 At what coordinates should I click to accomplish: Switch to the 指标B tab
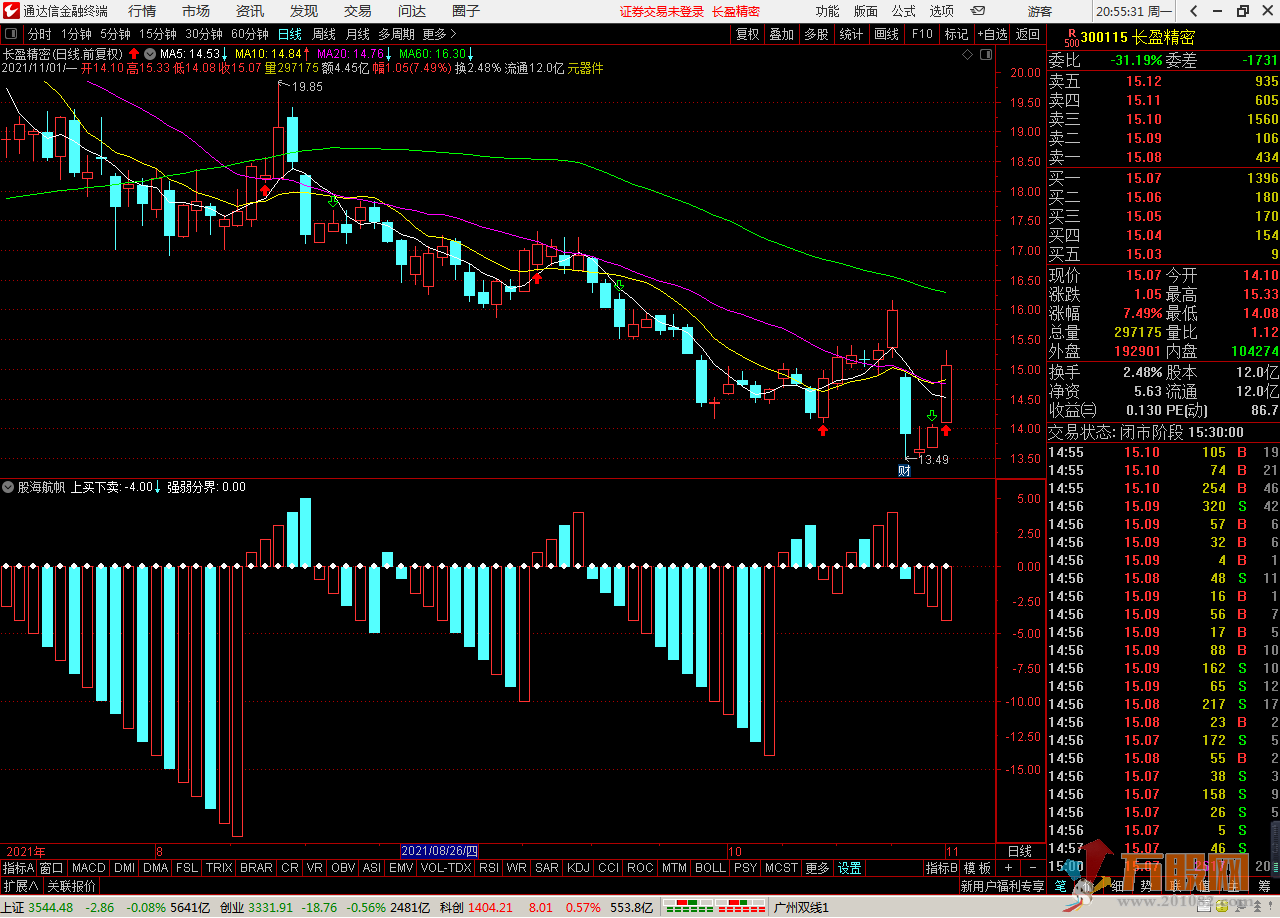point(941,868)
